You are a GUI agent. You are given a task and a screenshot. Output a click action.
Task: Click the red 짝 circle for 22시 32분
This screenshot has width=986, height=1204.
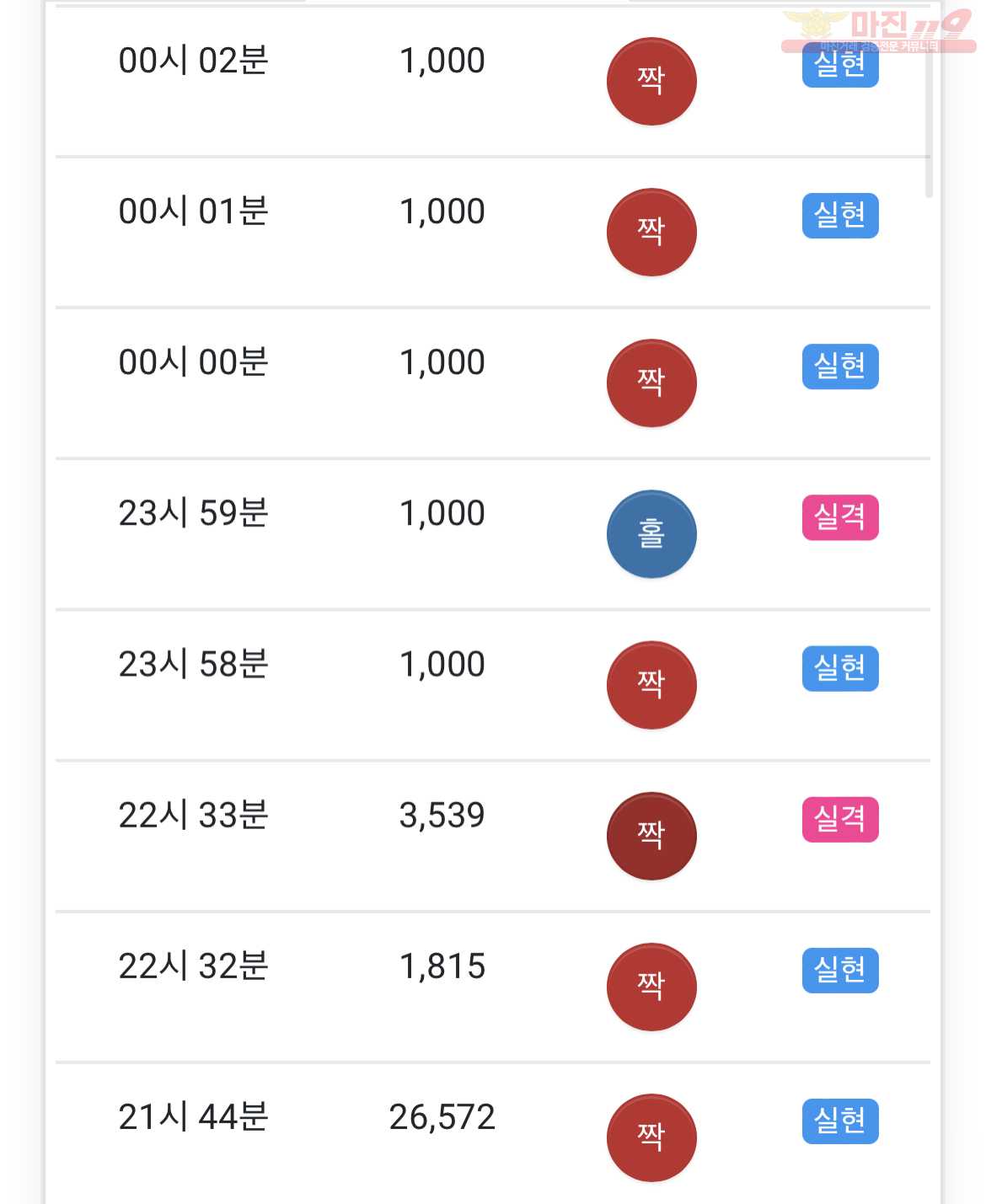(x=651, y=987)
